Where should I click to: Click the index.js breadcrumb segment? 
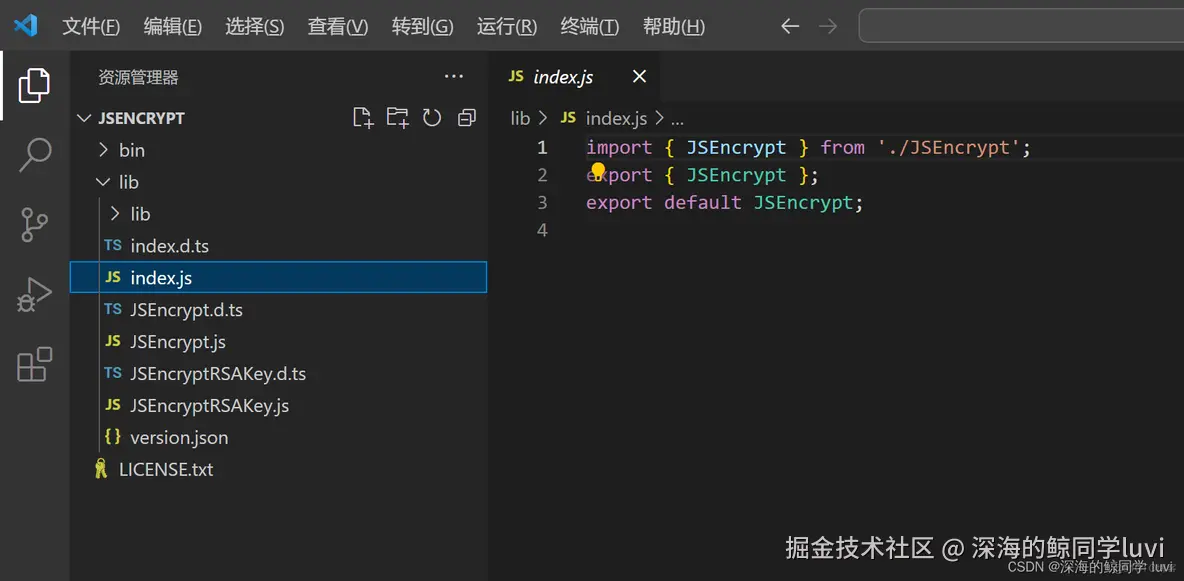(x=616, y=119)
